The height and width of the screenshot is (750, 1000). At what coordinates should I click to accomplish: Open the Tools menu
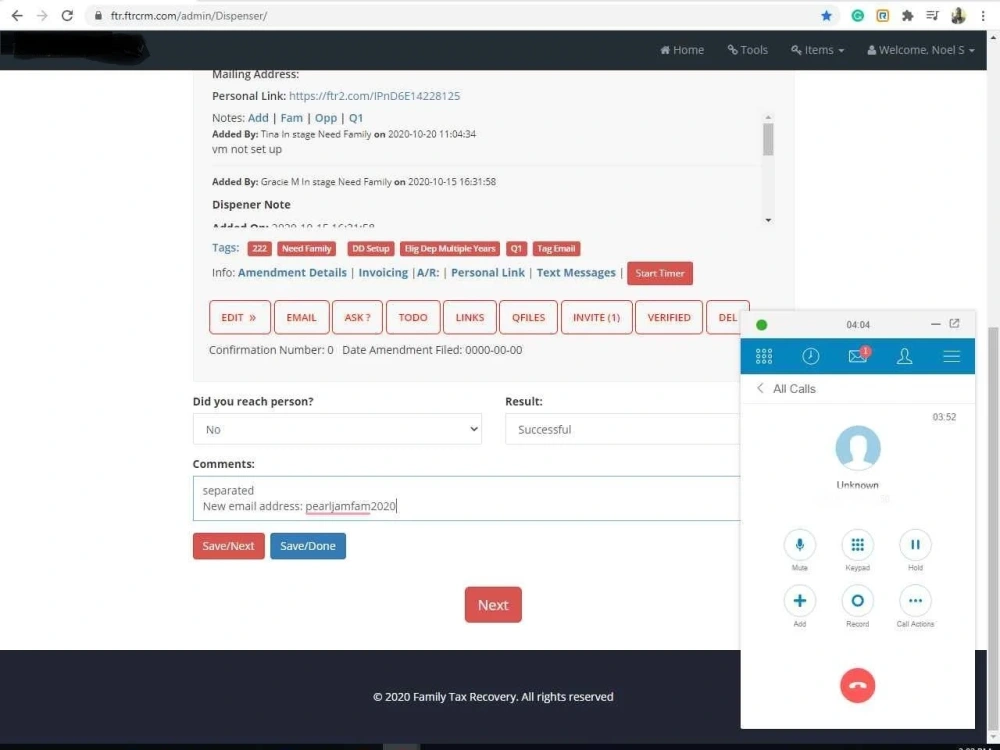click(747, 49)
